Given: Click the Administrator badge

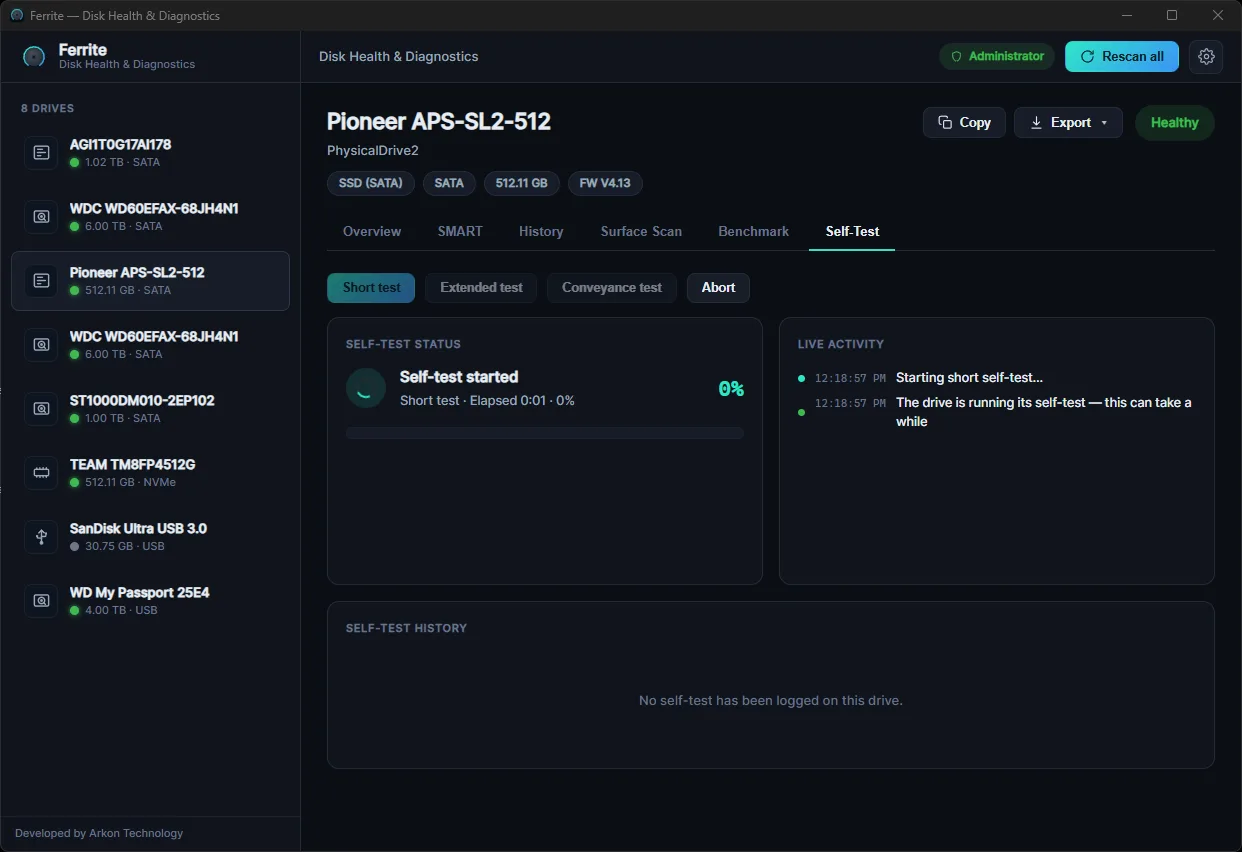Looking at the screenshot, I should [998, 57].
